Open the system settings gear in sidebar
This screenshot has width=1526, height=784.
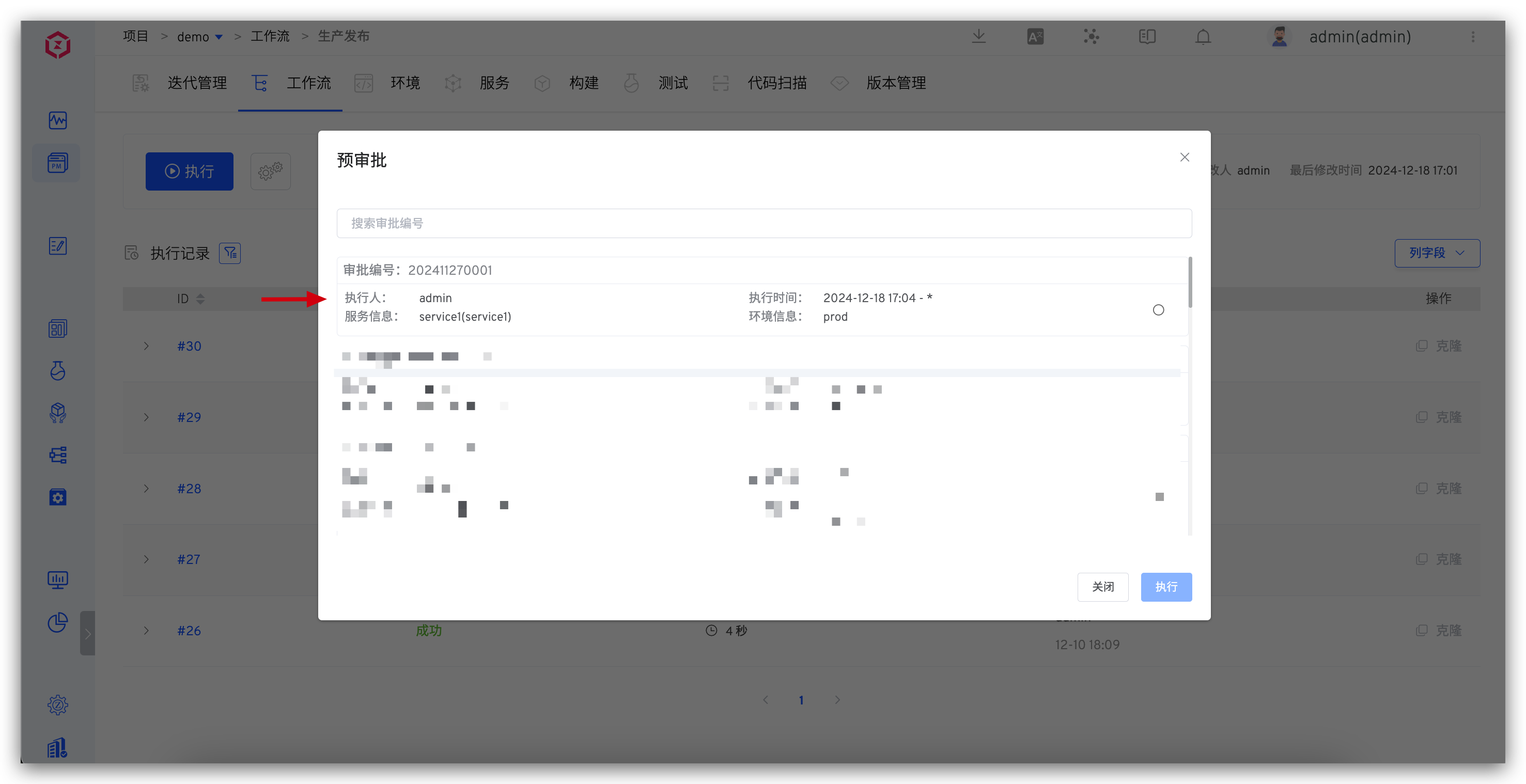57,704
